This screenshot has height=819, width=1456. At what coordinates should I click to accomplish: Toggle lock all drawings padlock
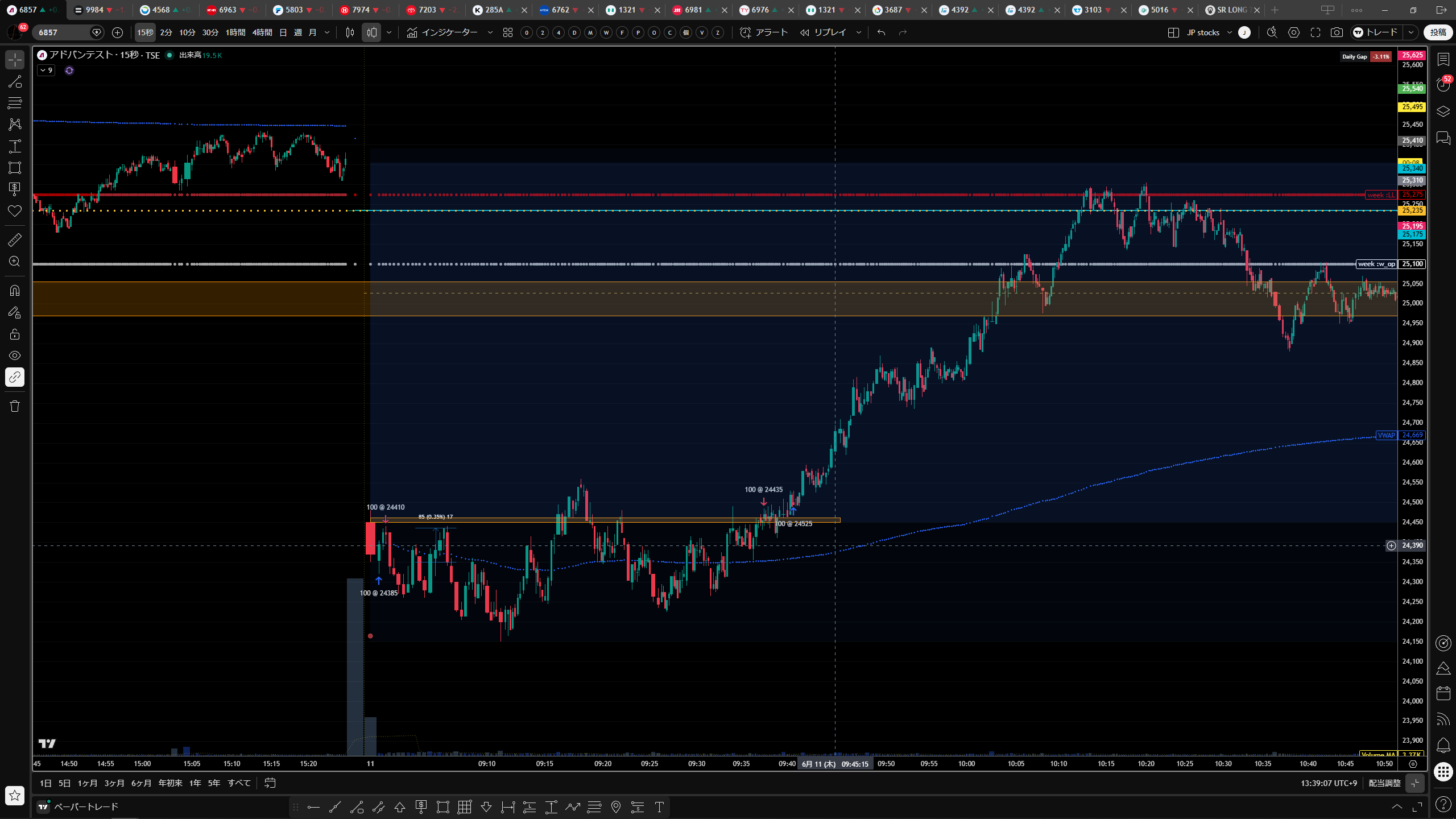point(15,334)
